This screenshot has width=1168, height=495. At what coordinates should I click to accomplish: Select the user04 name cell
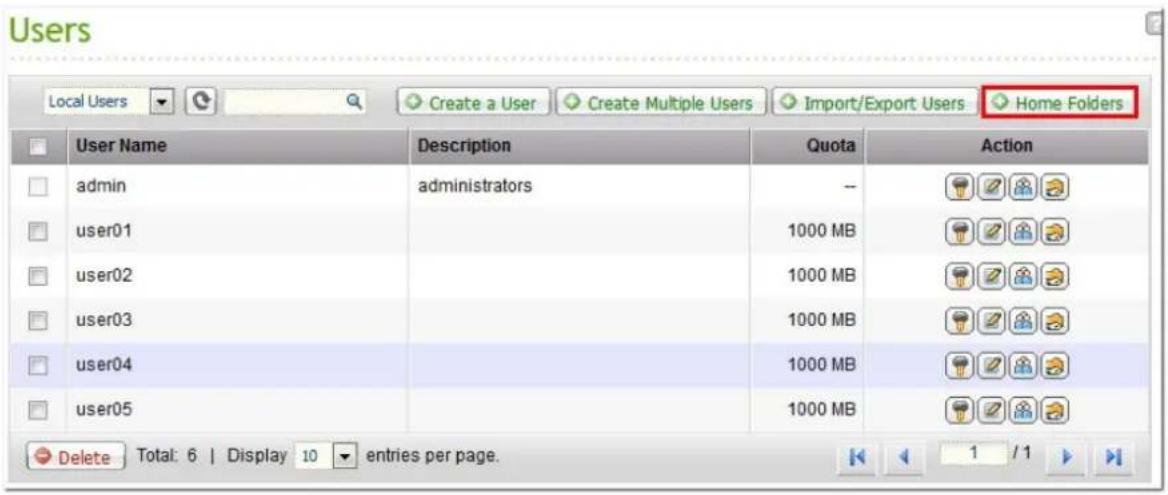pos(238,365)
